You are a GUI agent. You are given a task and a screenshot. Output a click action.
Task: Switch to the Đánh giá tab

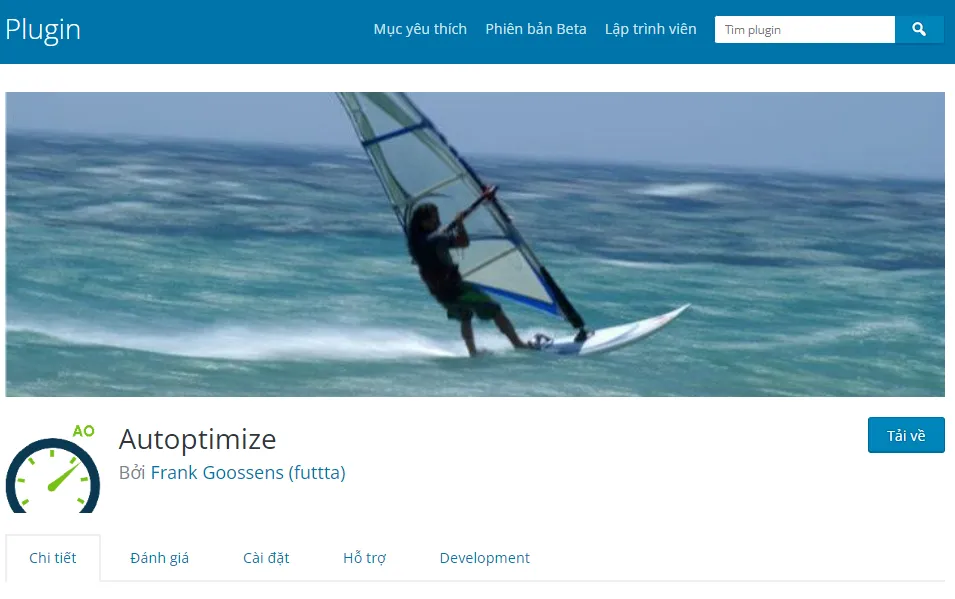160,558
